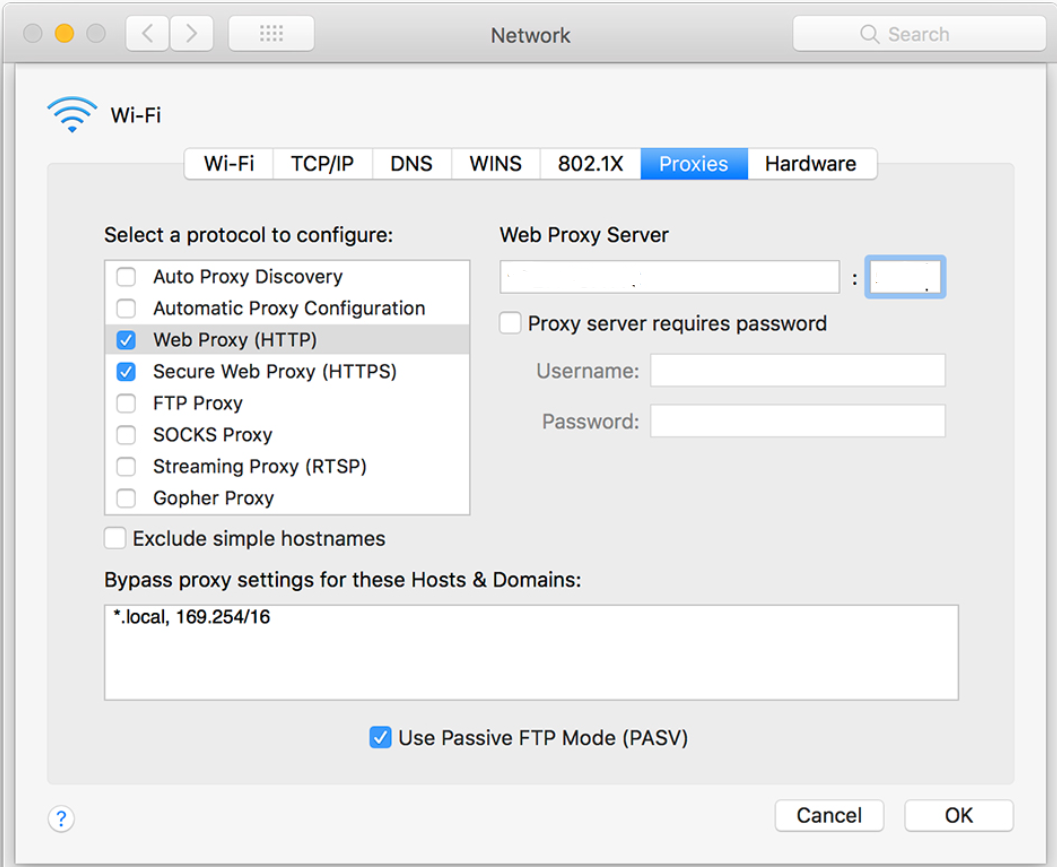Click the search magnifier icon
Screen dimensions: 1057x867
click(869, 33)
